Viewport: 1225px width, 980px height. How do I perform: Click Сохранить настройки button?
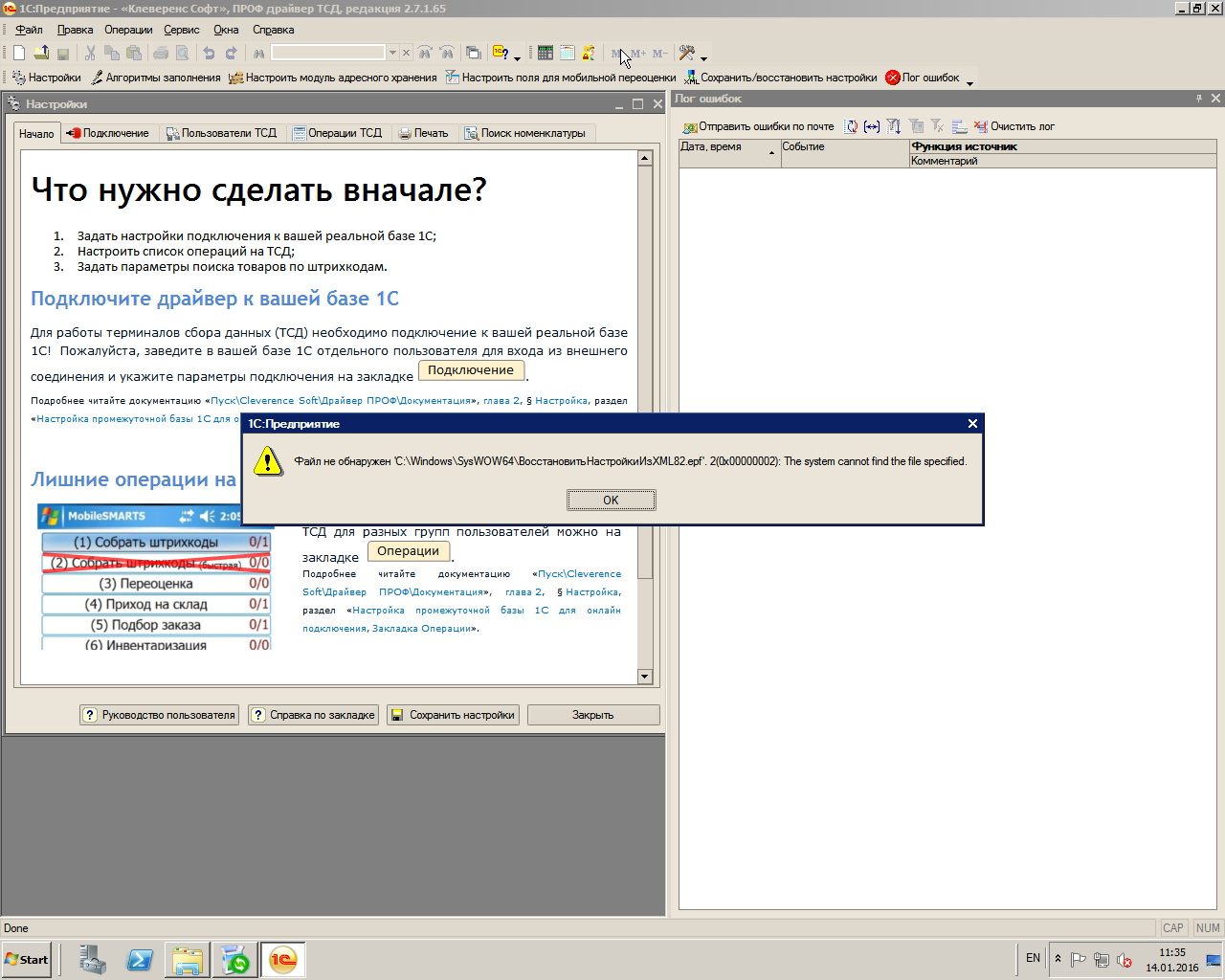coord(453,715)
